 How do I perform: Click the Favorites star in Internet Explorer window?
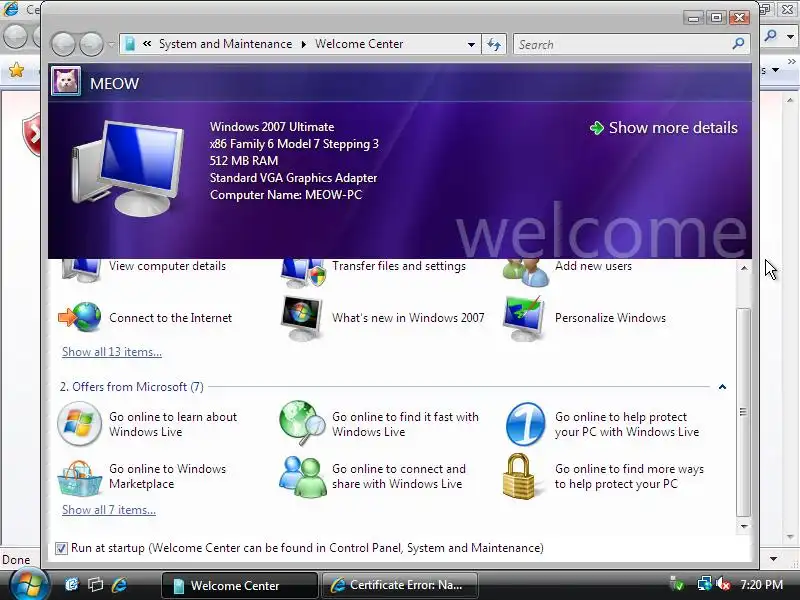click(16, 70)
